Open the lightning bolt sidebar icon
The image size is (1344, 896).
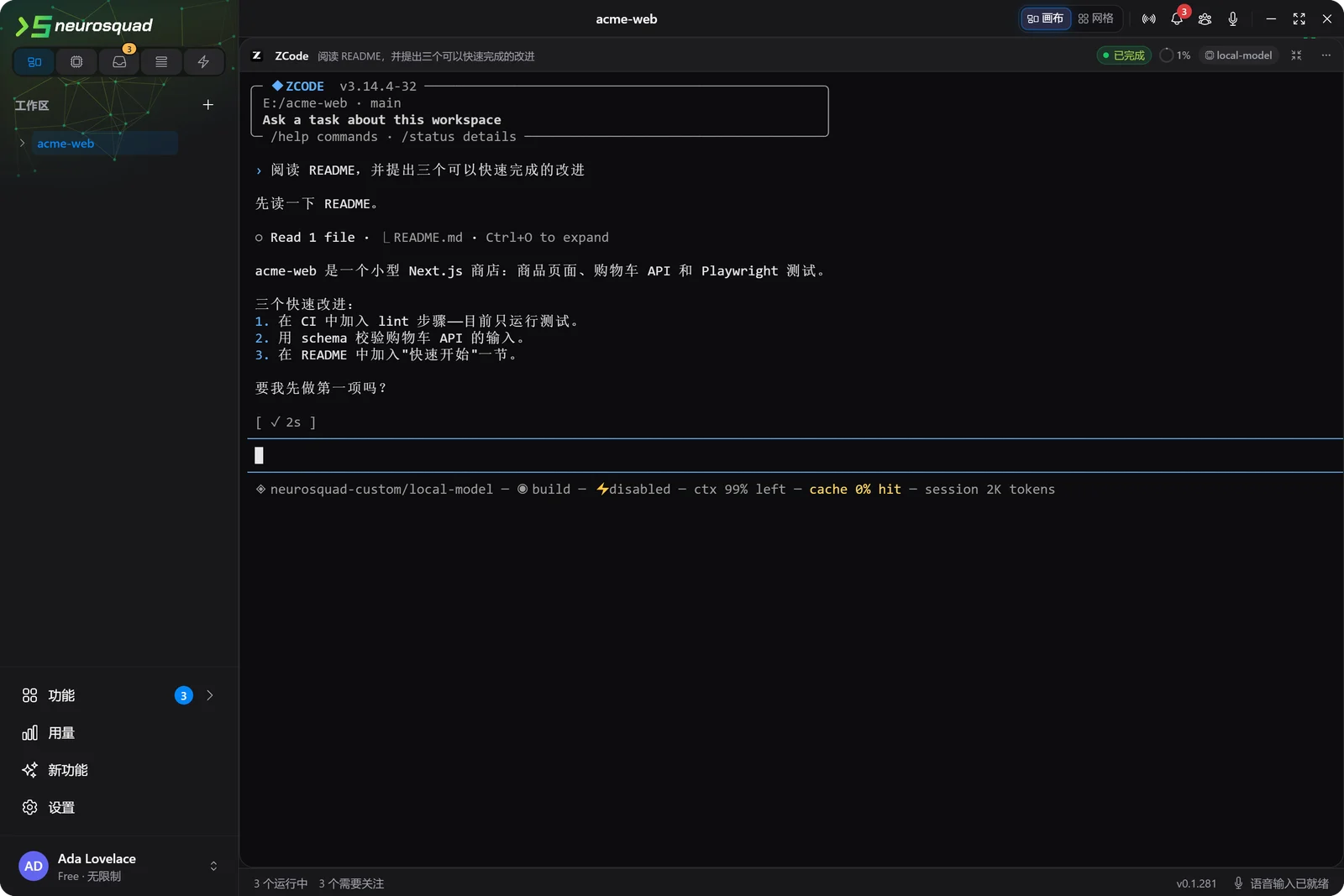pyautogui.click(x=203, y=62)
